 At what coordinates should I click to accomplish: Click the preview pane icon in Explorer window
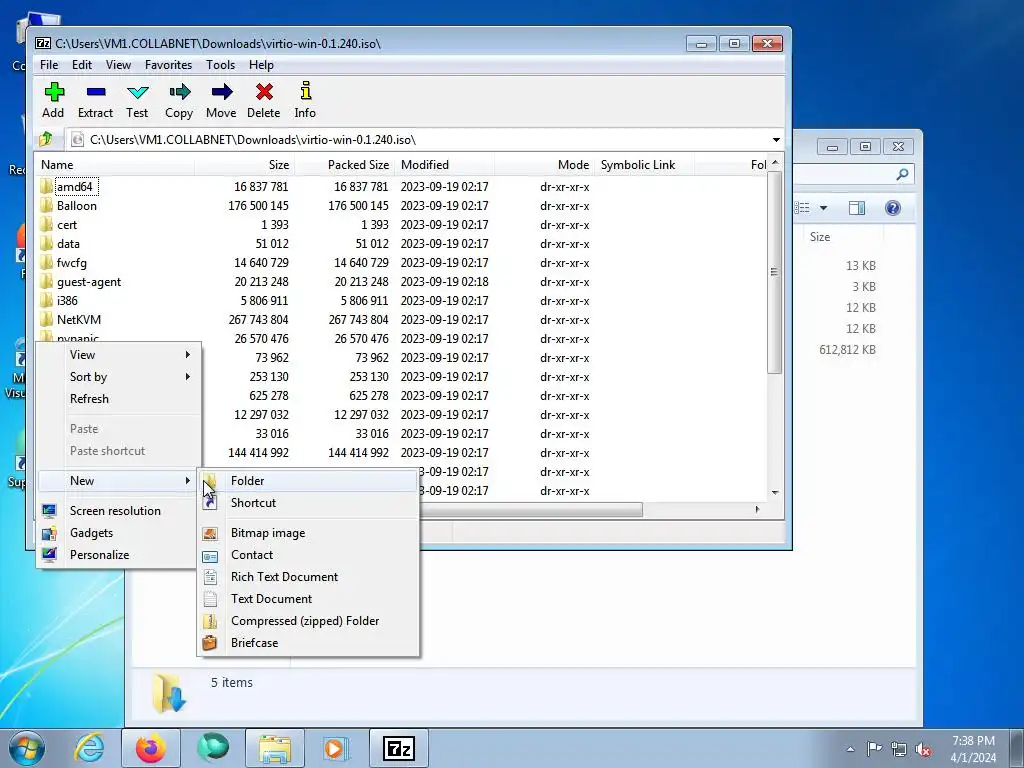click(857, 208)
